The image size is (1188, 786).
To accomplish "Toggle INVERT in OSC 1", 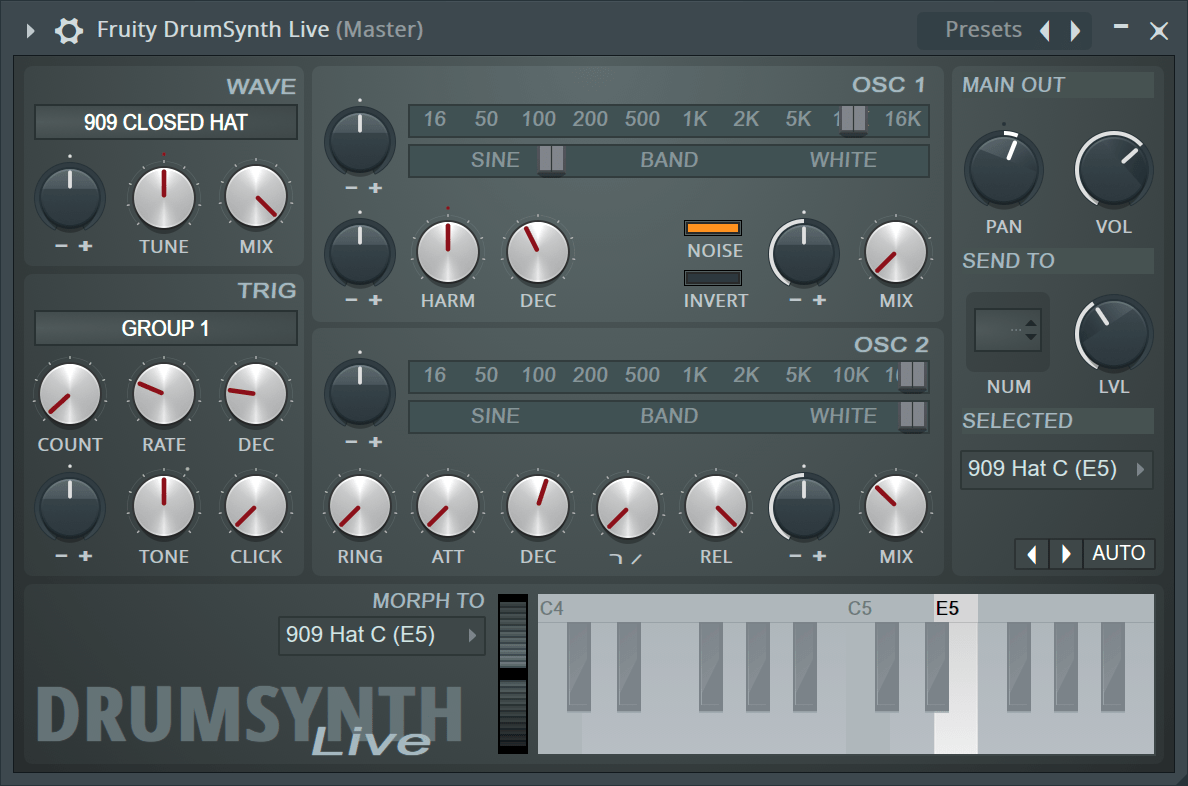I will [x=714, y=279].
